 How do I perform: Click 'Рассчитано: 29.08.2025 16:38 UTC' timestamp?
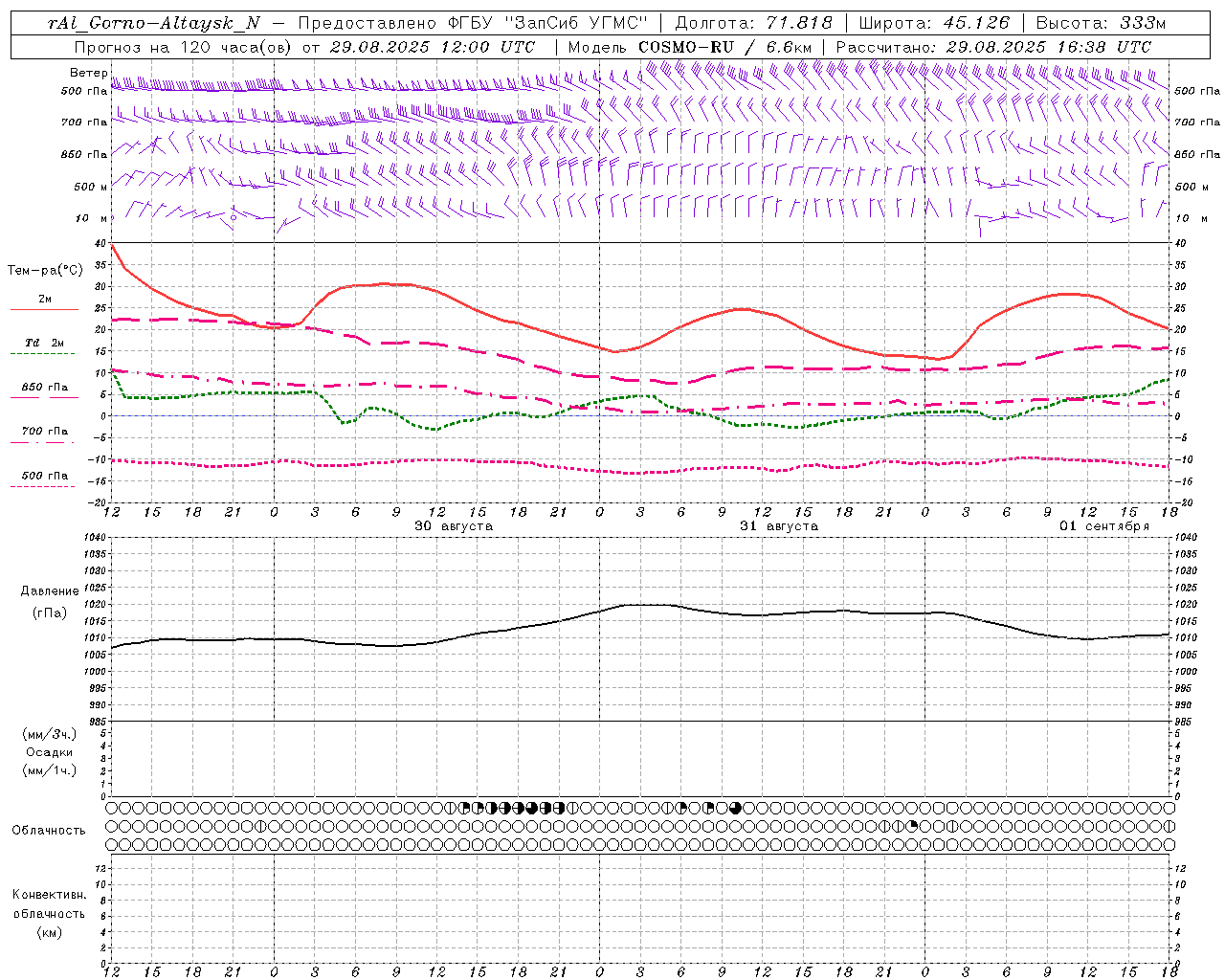coord(994,47)
